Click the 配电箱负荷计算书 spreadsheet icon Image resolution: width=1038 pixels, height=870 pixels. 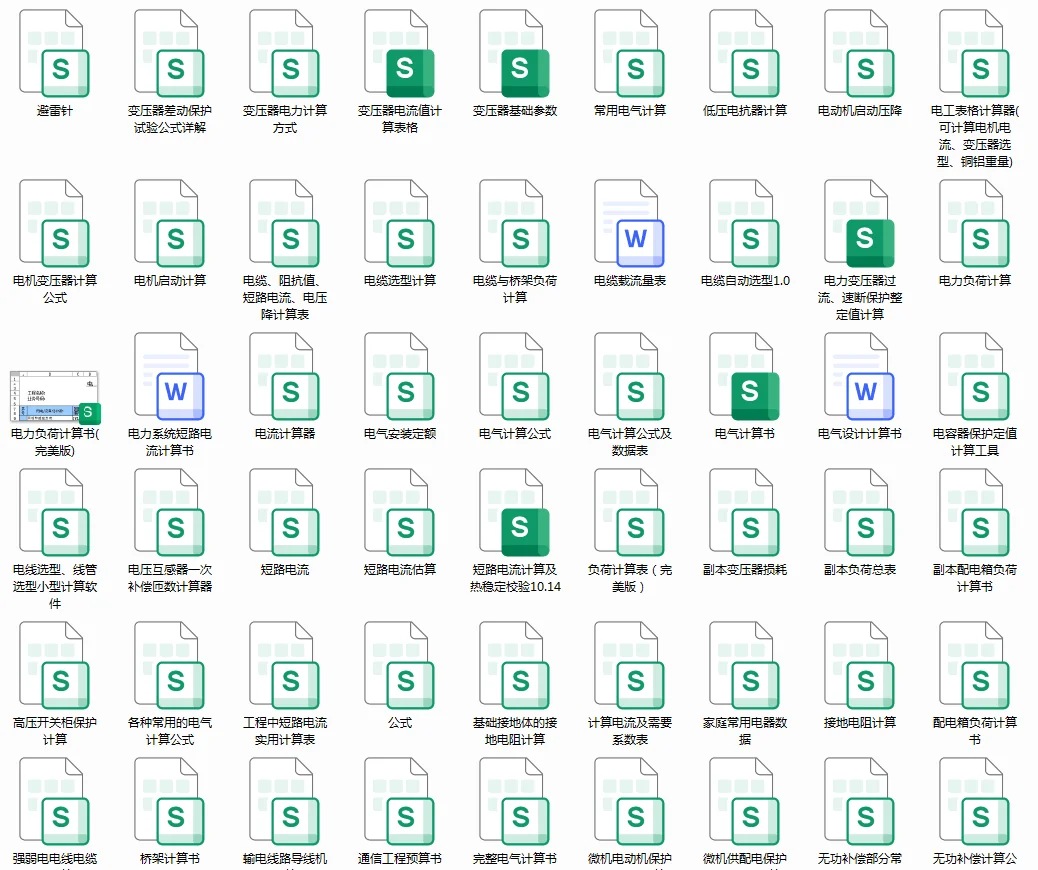[x=975, y=666]
